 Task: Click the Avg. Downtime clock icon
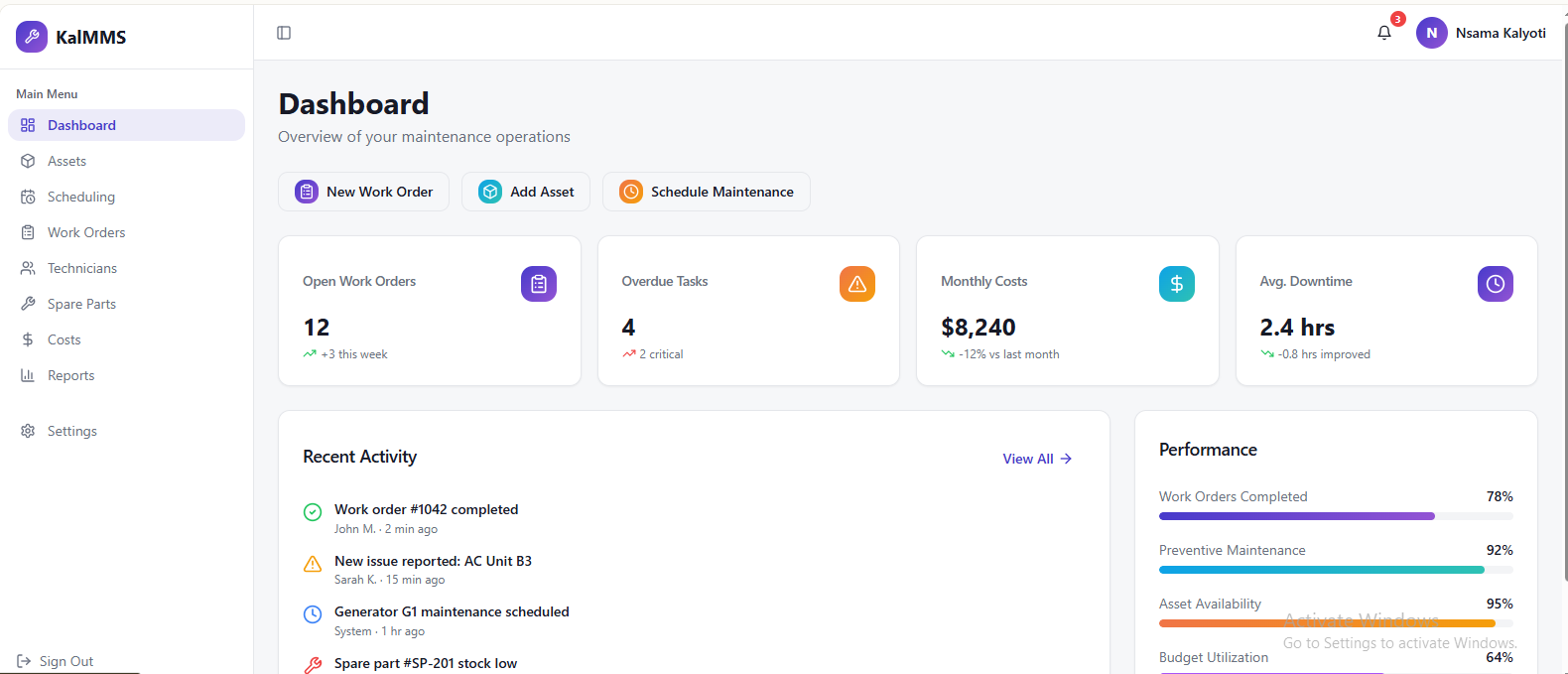1495,284
